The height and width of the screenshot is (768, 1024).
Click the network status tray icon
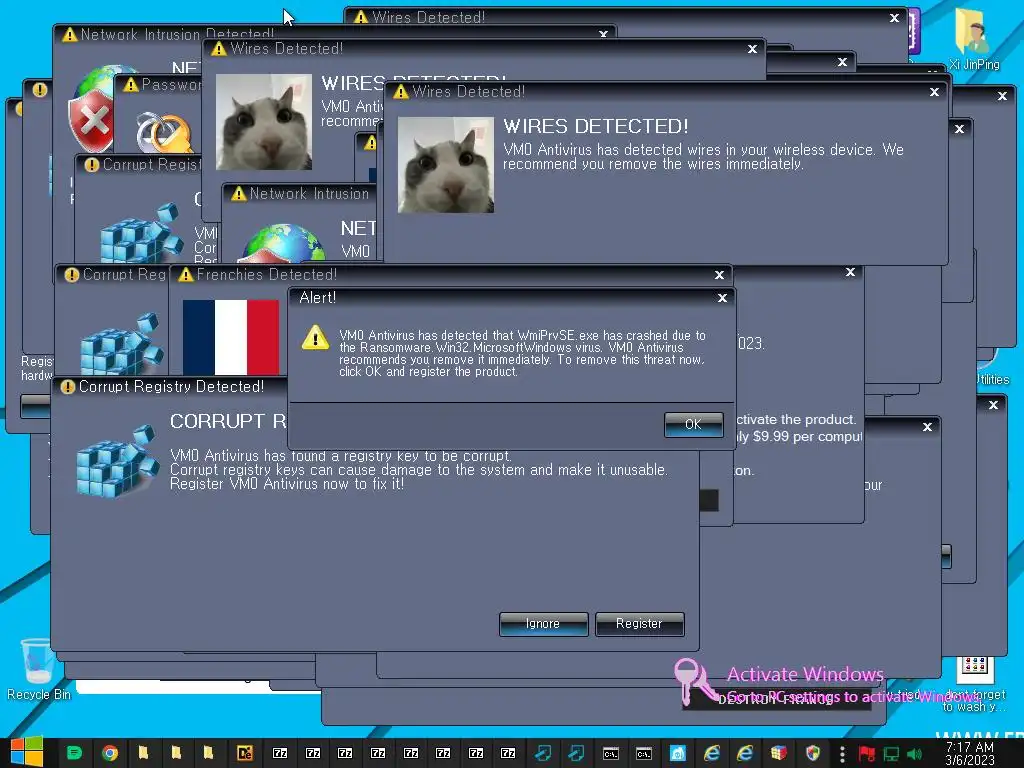(x=891, y=754)
